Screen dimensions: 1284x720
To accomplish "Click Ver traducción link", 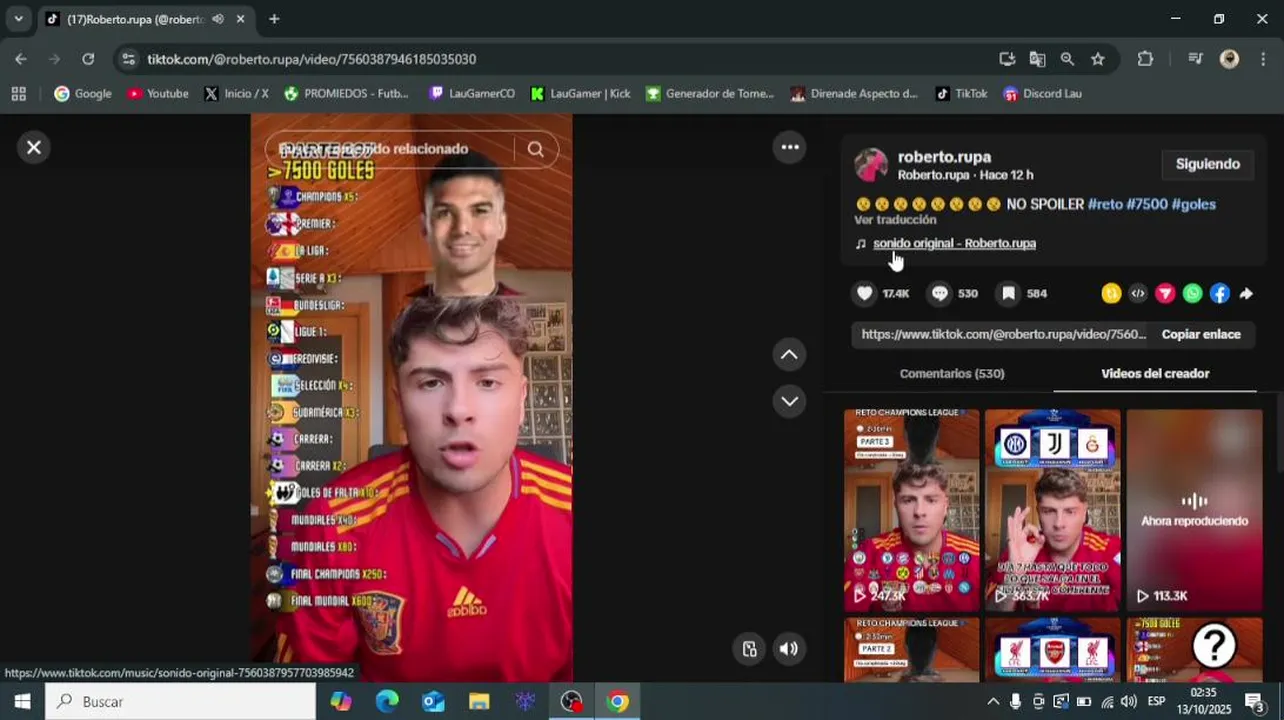I will [895, 220].
